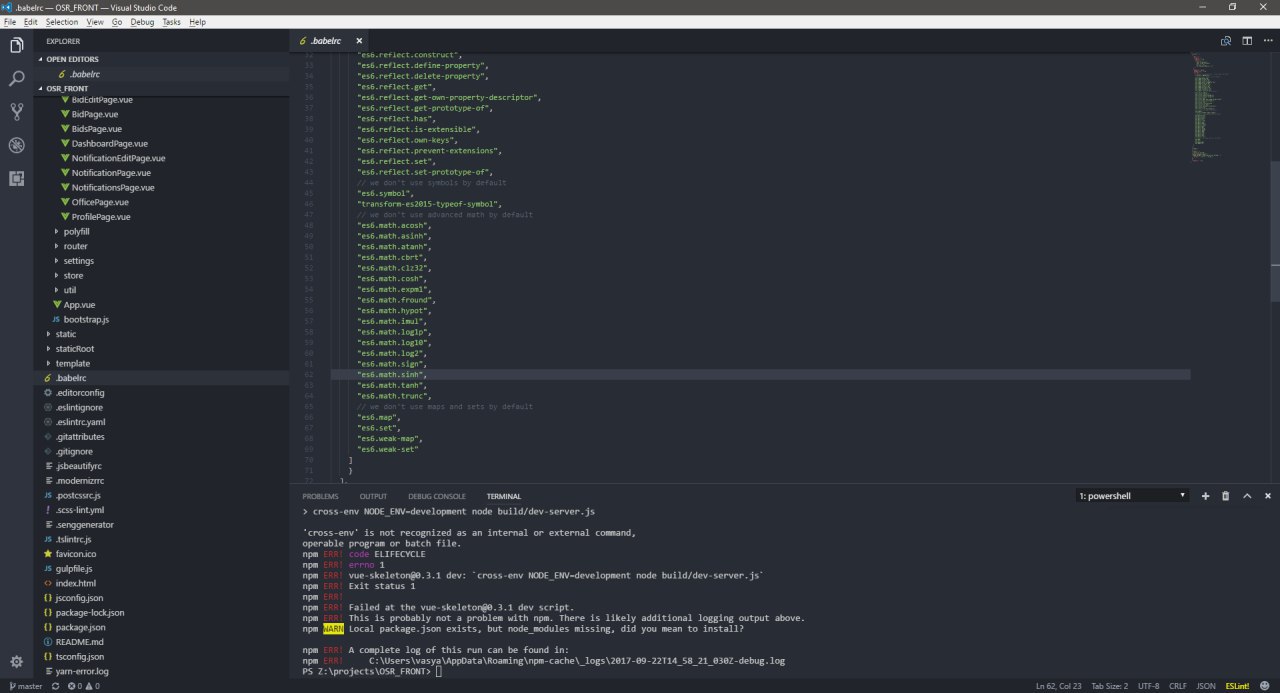Open the View menu
1280x693 pixels.
click(95, 21)
